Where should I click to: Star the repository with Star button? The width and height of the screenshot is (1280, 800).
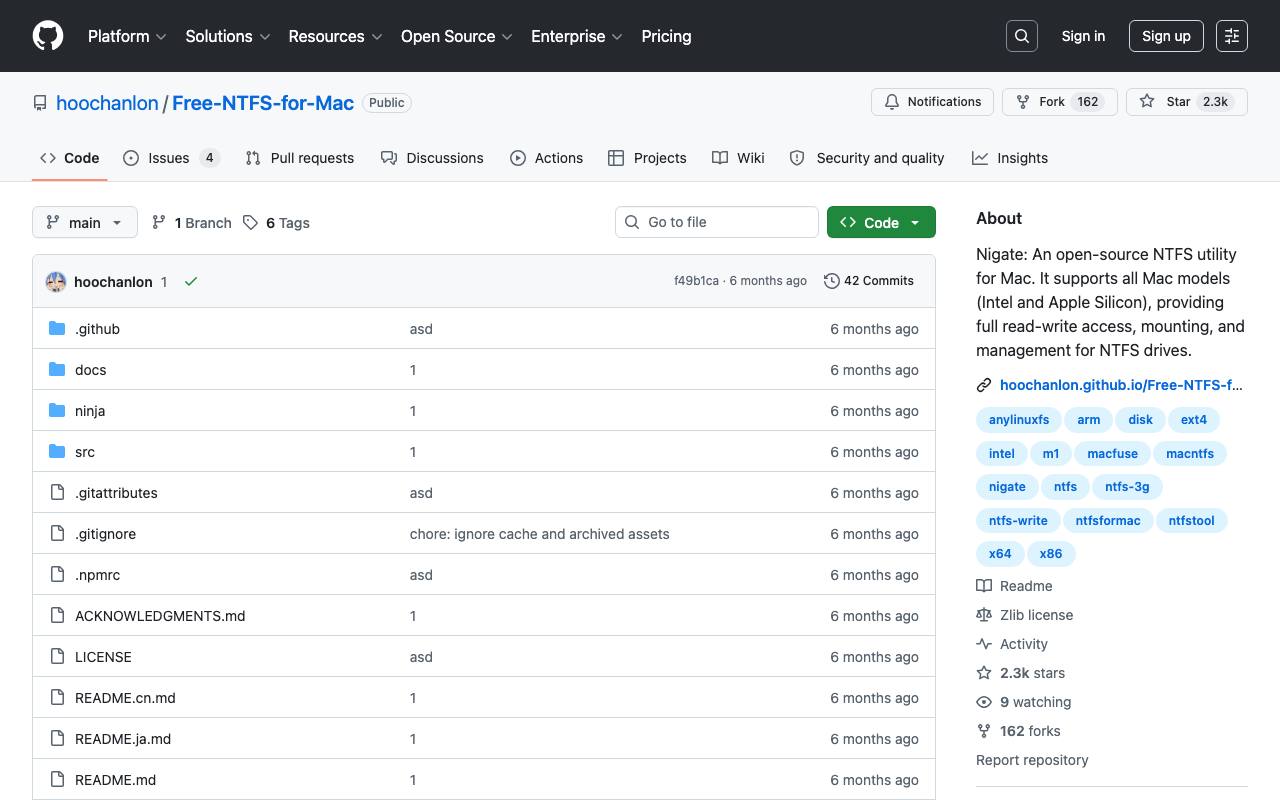(1186, 102)
